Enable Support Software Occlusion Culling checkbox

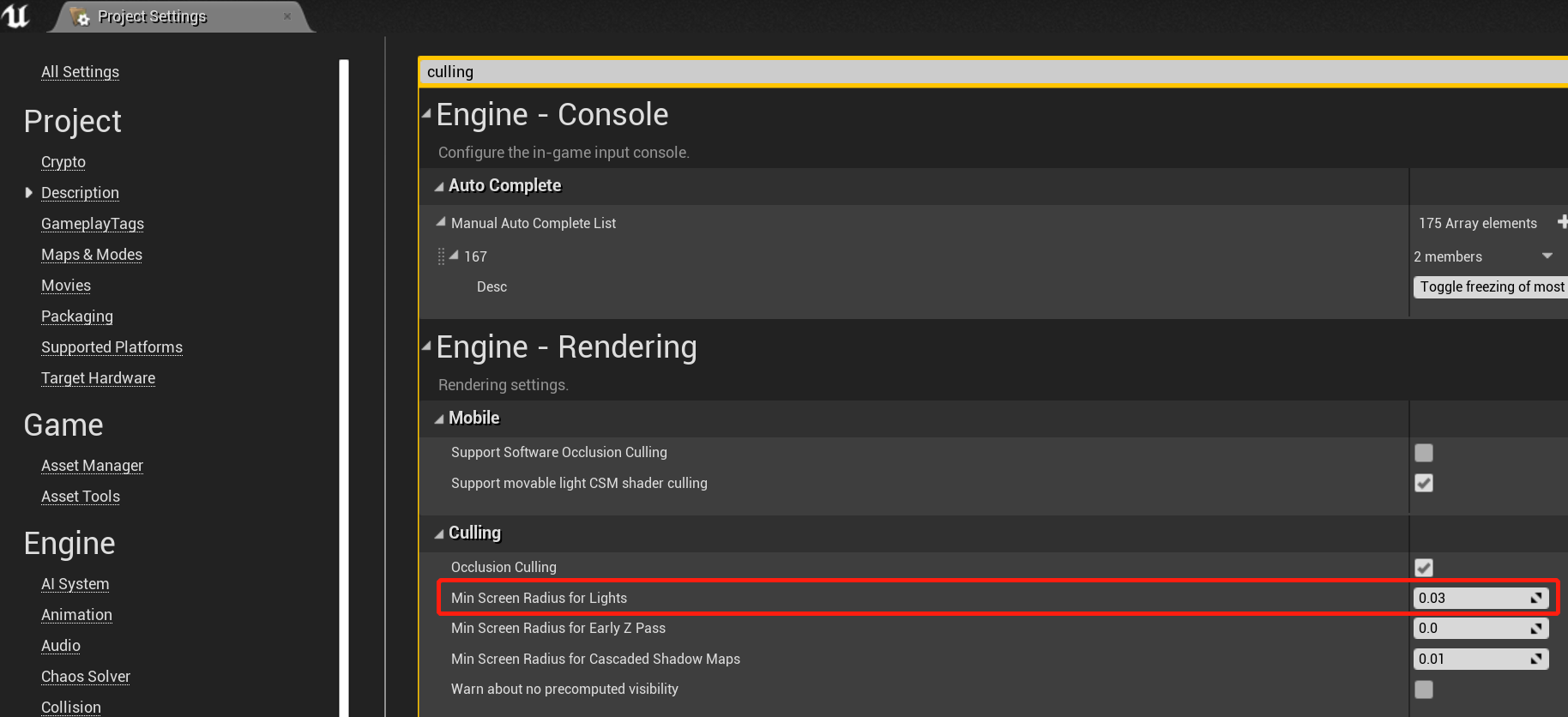click(x=1424, y=452)
